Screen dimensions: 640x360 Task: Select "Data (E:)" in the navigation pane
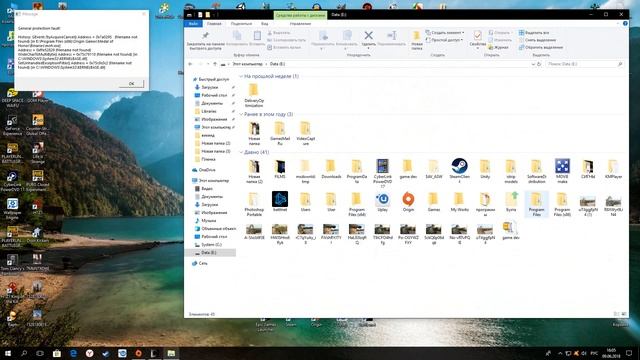pyautogui.click(x=210, y=253)
